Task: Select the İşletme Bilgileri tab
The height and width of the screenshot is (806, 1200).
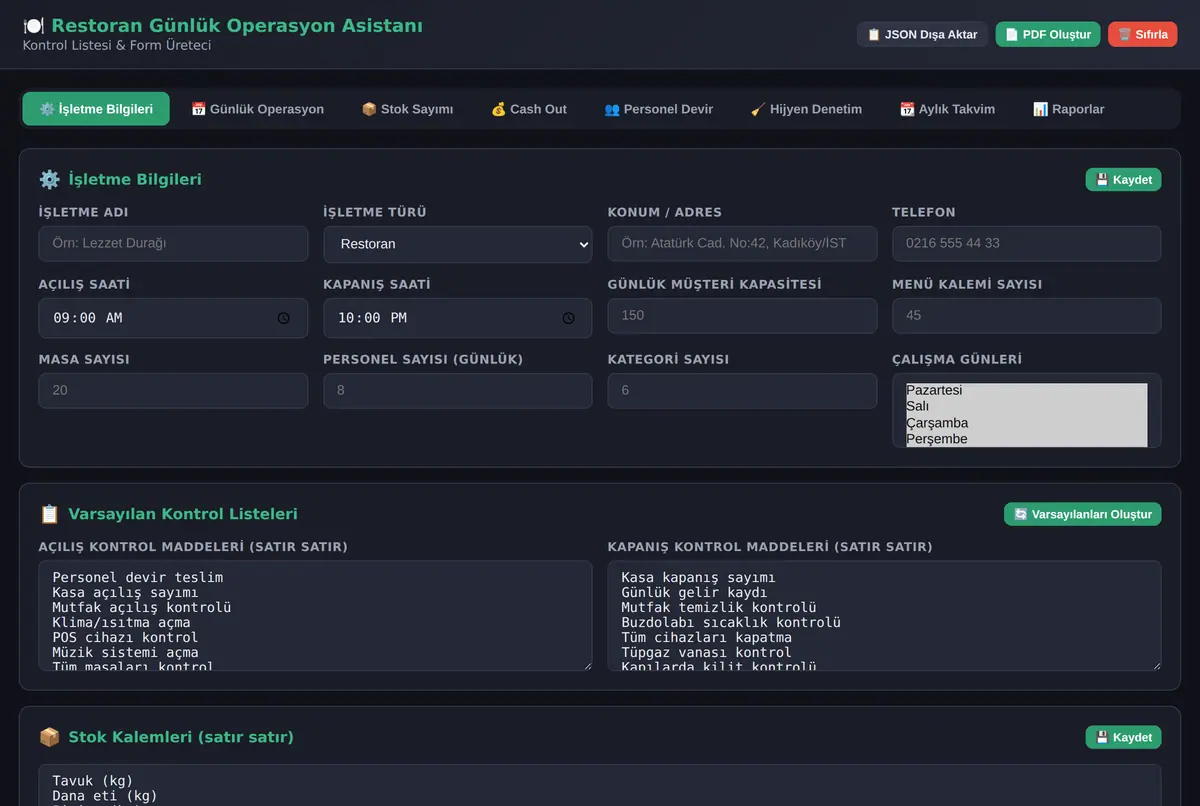Action: (96, 109)
